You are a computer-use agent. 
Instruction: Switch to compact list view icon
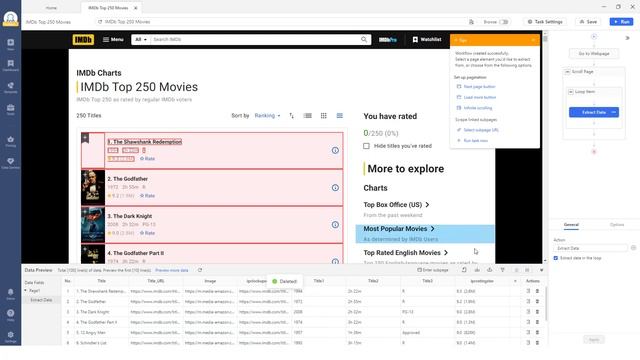[x=340, y=116]
